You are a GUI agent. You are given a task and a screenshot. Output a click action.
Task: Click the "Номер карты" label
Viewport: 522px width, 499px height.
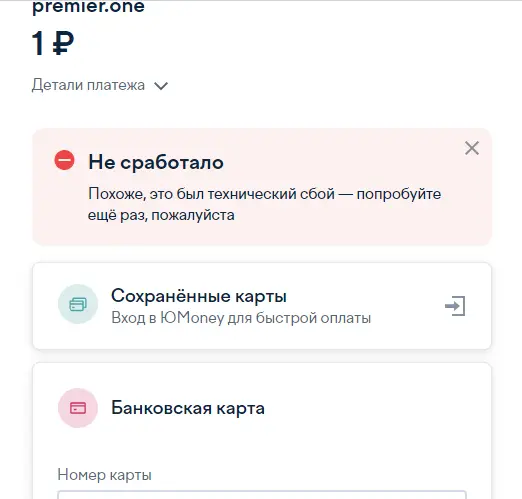pyautogui.click(x=104, y=475)
